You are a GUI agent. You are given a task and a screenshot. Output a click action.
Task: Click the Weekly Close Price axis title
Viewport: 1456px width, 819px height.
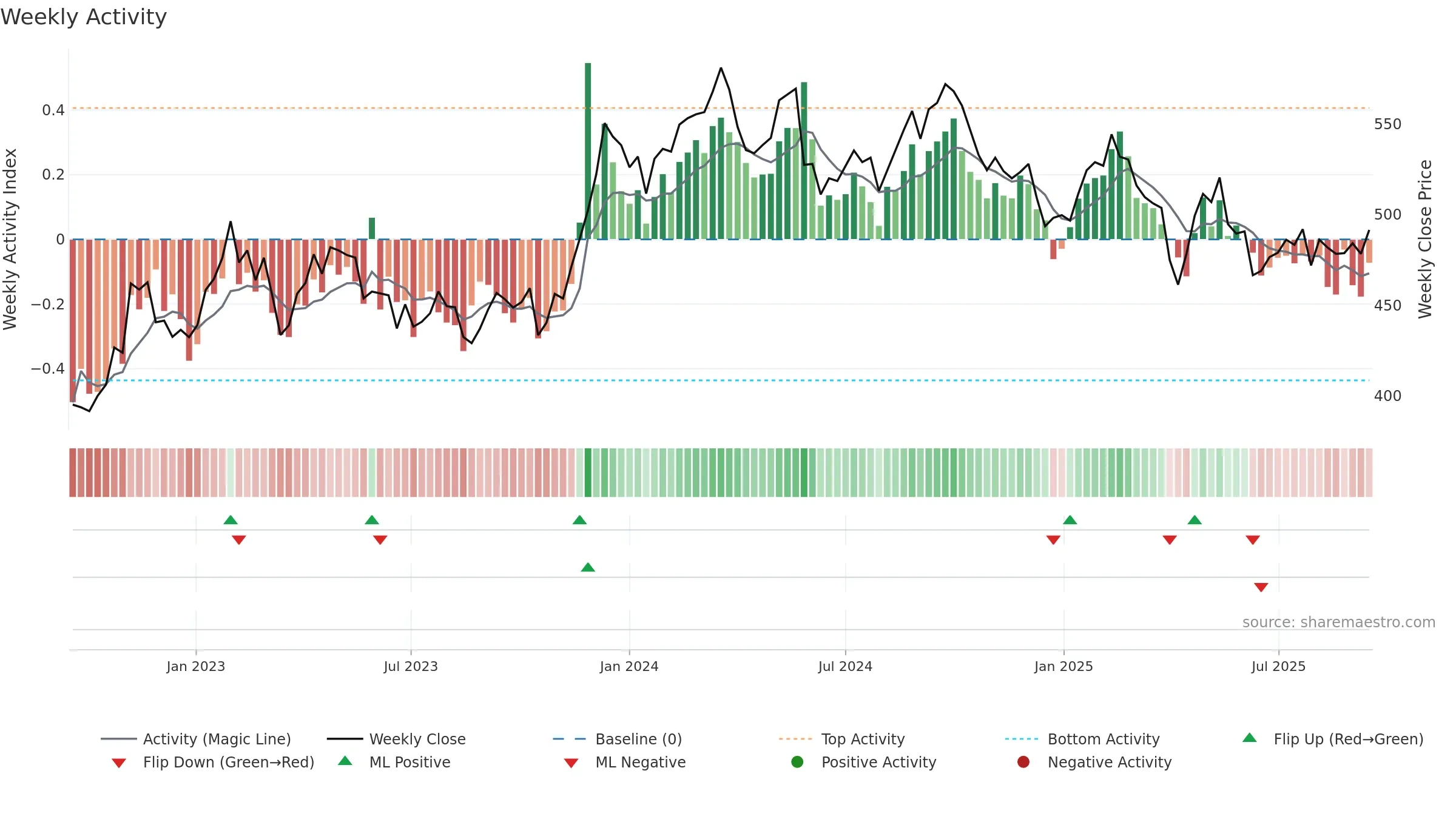pyautogui.click(x=1425, y=239)
